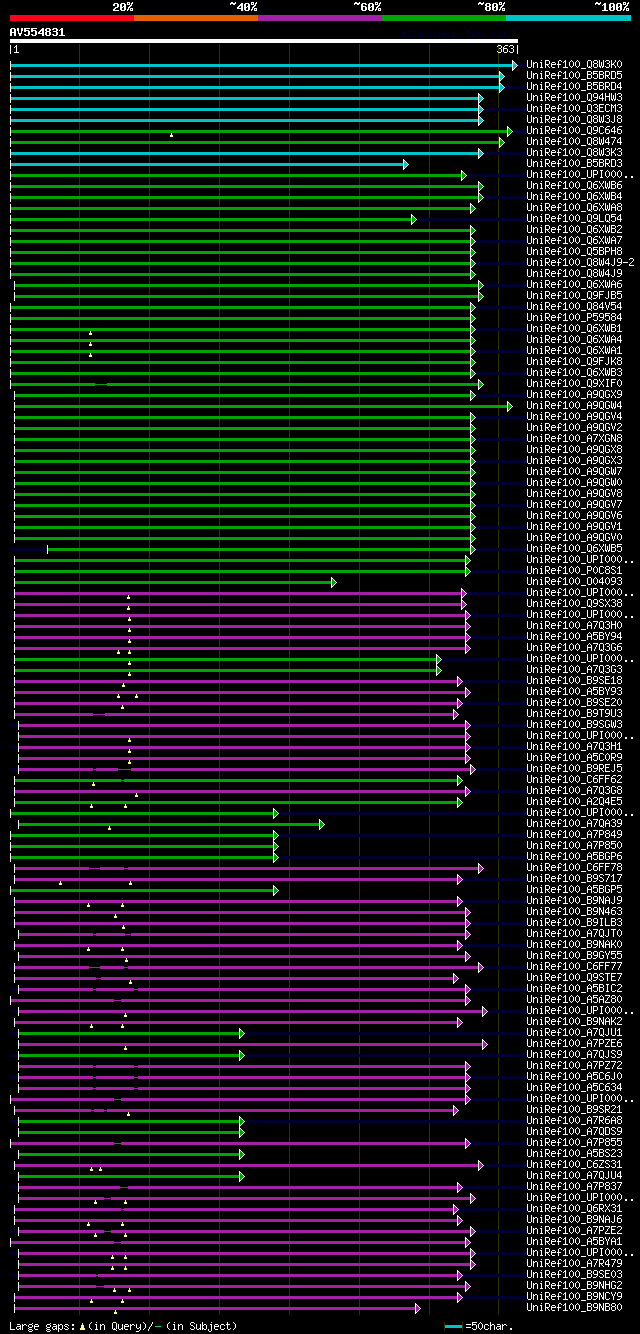Select the UniRef100_A5AZ80 label
The width and height of the screenshot is (640, 1334).
click(575, 999)
